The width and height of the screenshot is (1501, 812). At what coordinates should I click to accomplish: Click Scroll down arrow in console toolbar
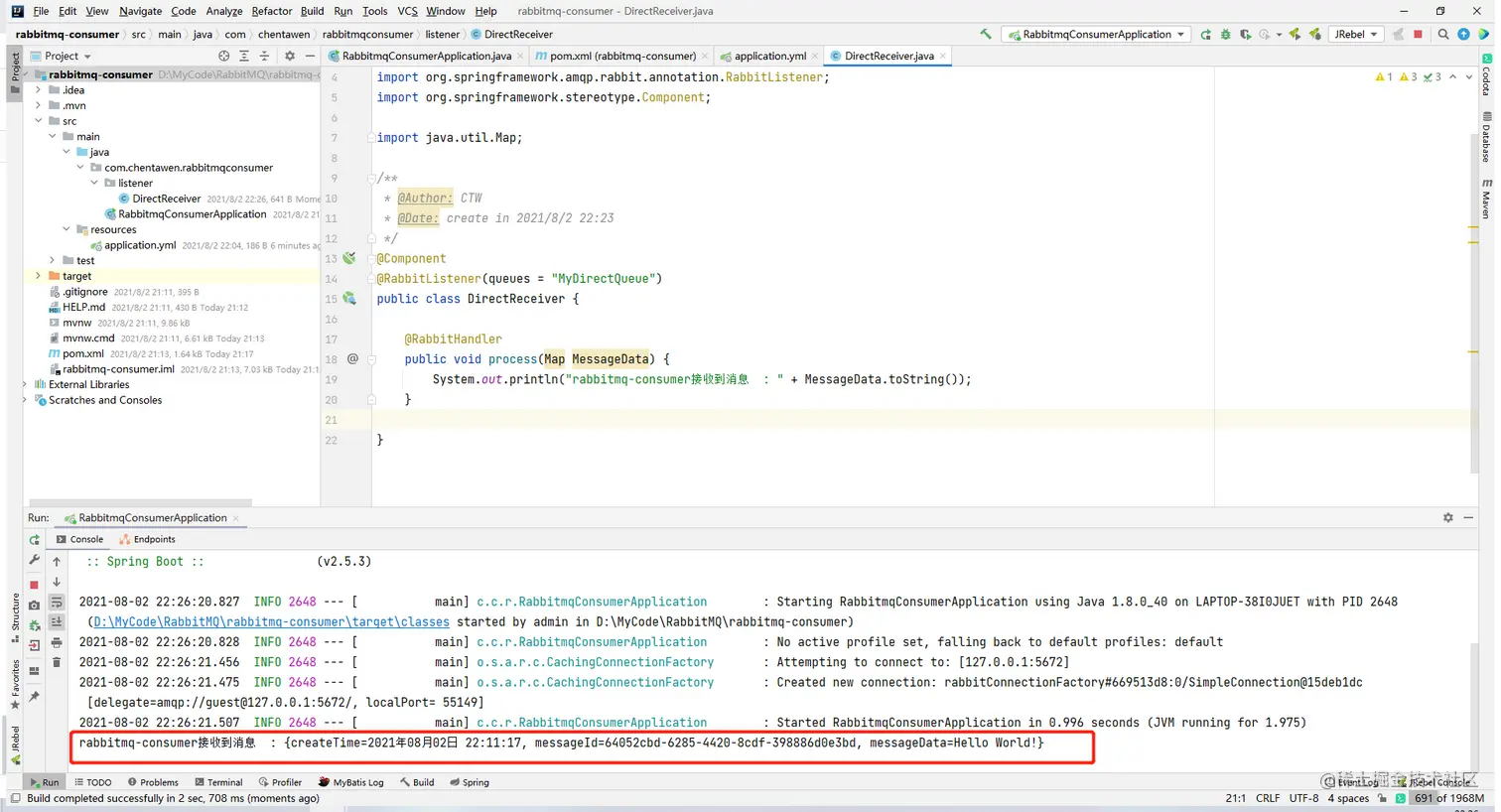(x=57, y=582)
